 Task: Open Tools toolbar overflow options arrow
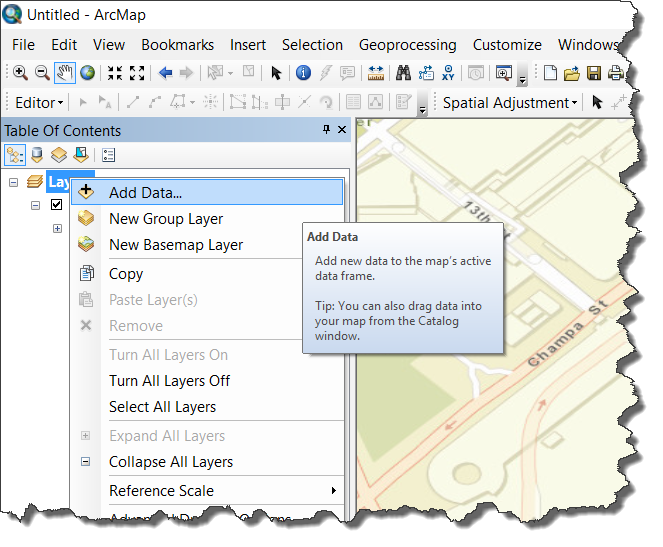click(x=522, y=74)
